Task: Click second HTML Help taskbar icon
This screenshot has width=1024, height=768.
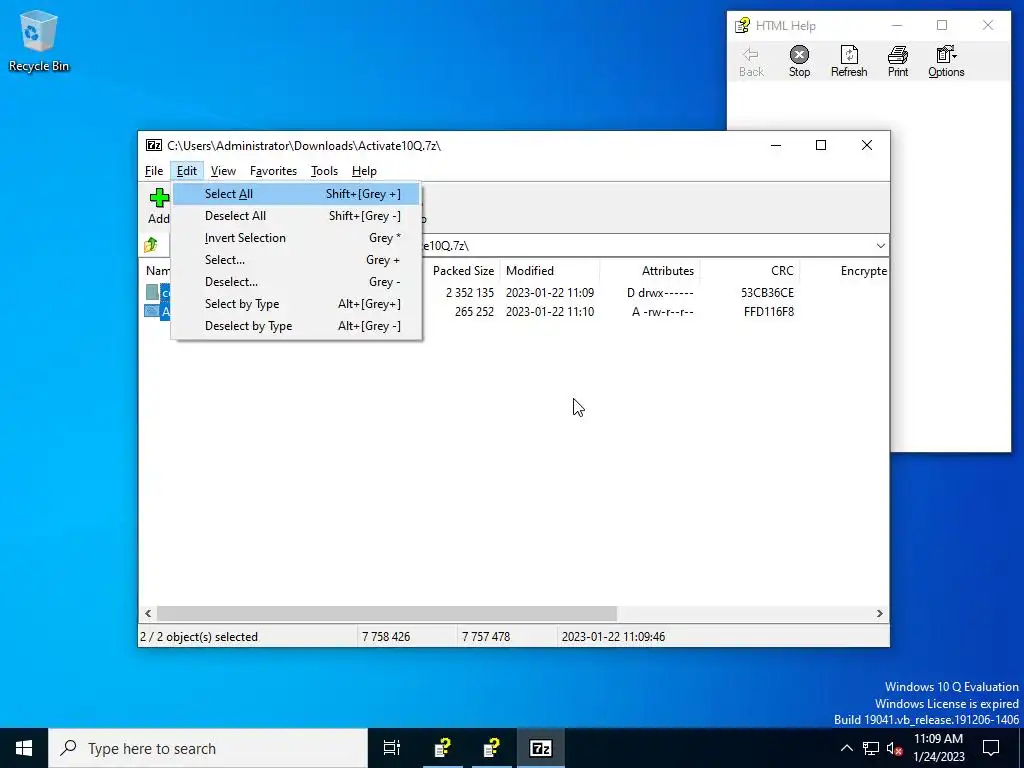Action: coord(492,748)
